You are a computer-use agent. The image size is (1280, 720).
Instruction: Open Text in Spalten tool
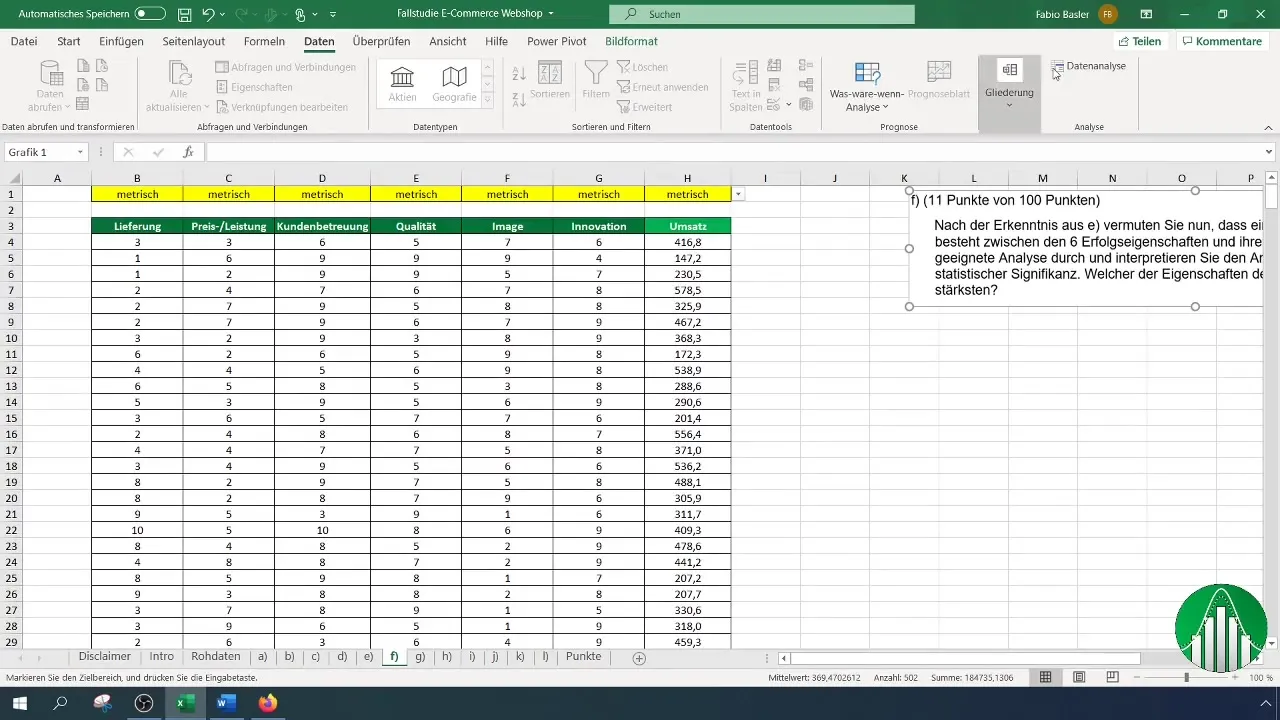point(746,86)
